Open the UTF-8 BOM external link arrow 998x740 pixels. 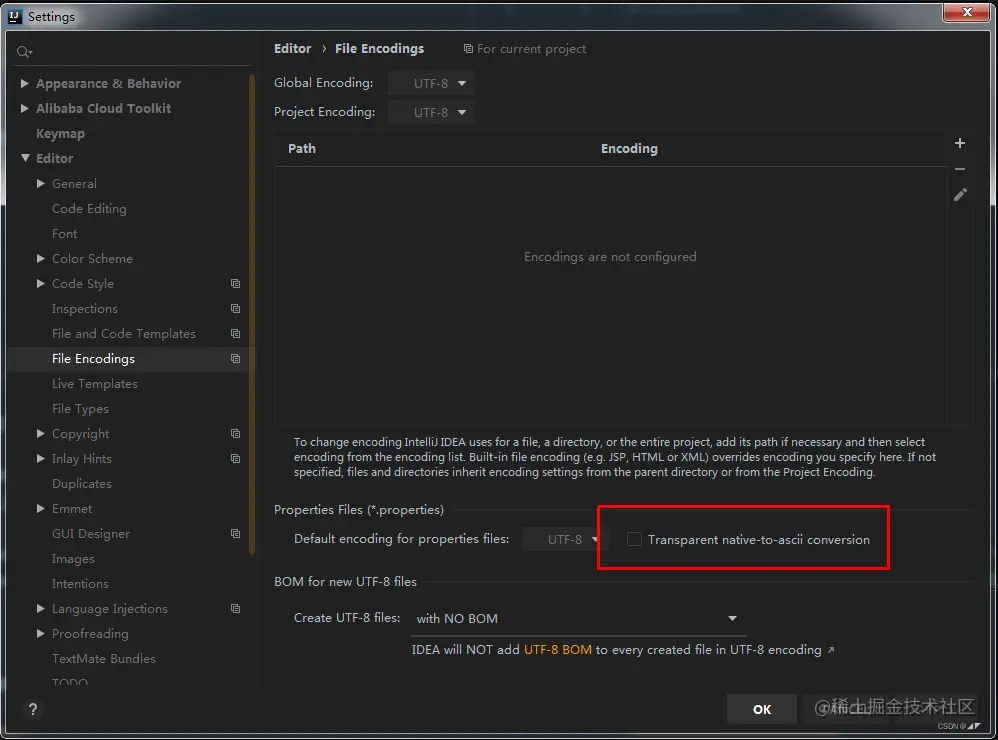(831, 650)
